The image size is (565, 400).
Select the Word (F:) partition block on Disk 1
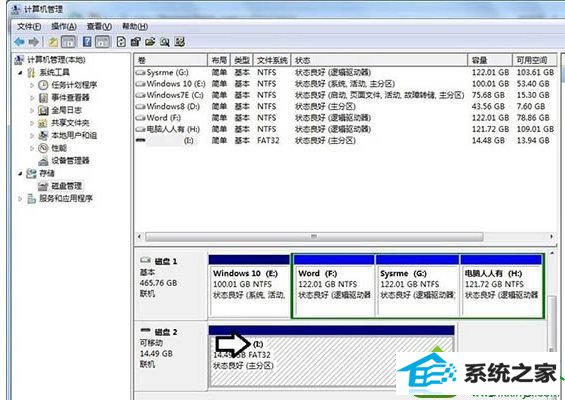point(334,286)
